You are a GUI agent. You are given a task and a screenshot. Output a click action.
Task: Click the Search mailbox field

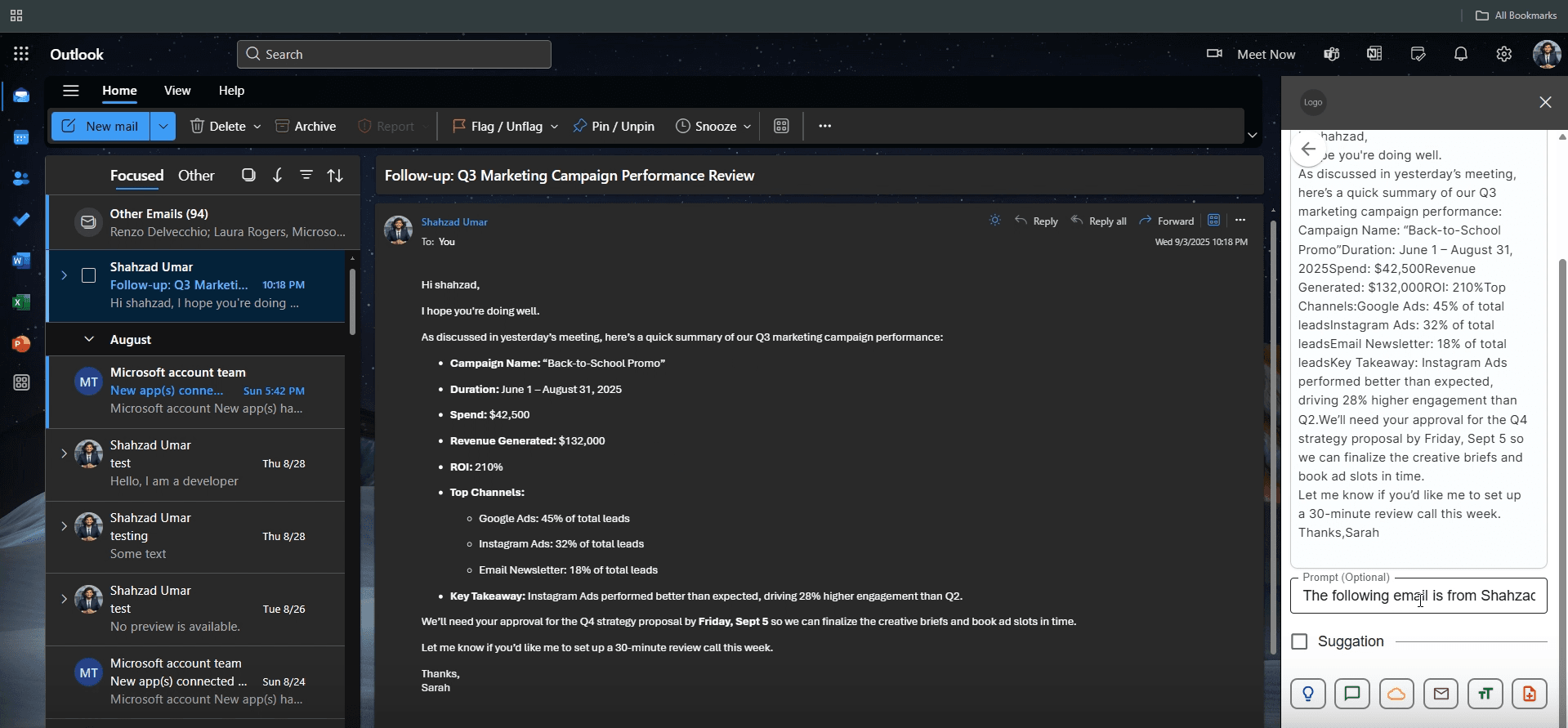coord(394,54)
